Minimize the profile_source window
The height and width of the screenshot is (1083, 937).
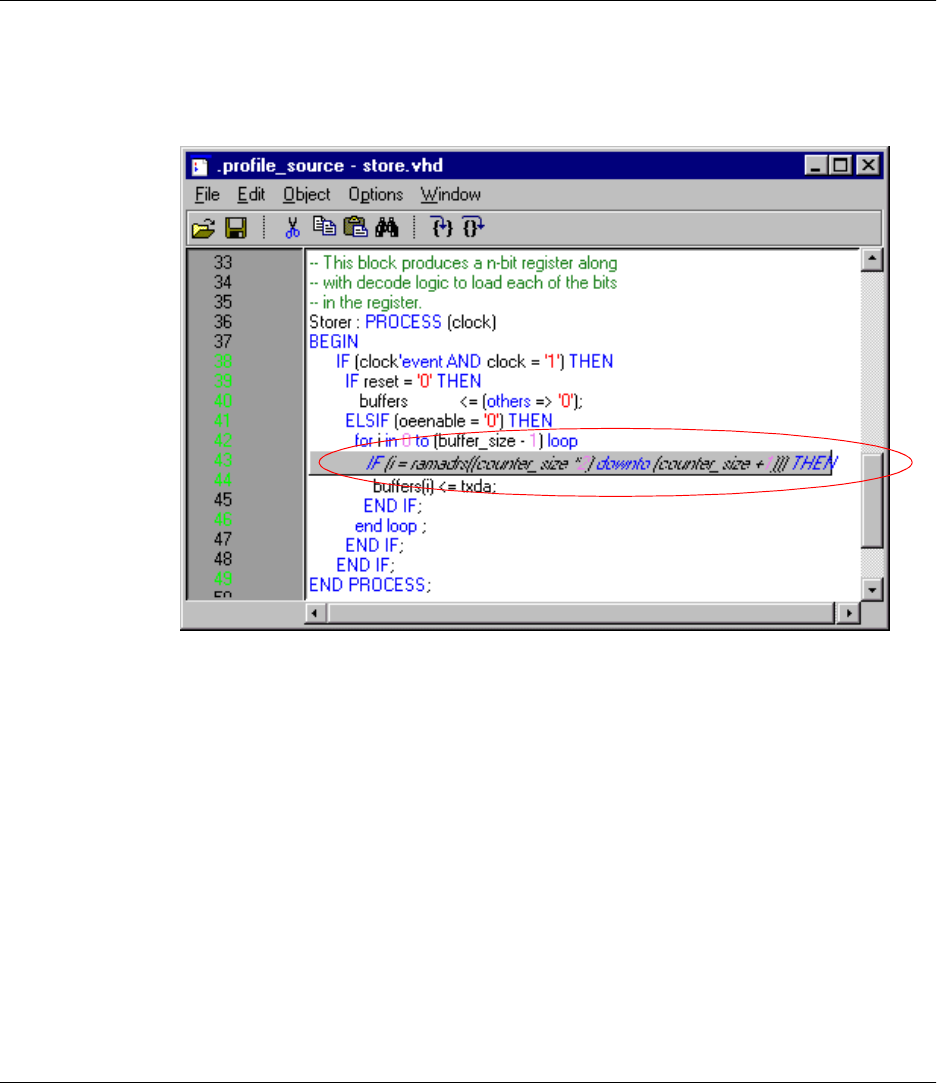[x=815, y=166]
